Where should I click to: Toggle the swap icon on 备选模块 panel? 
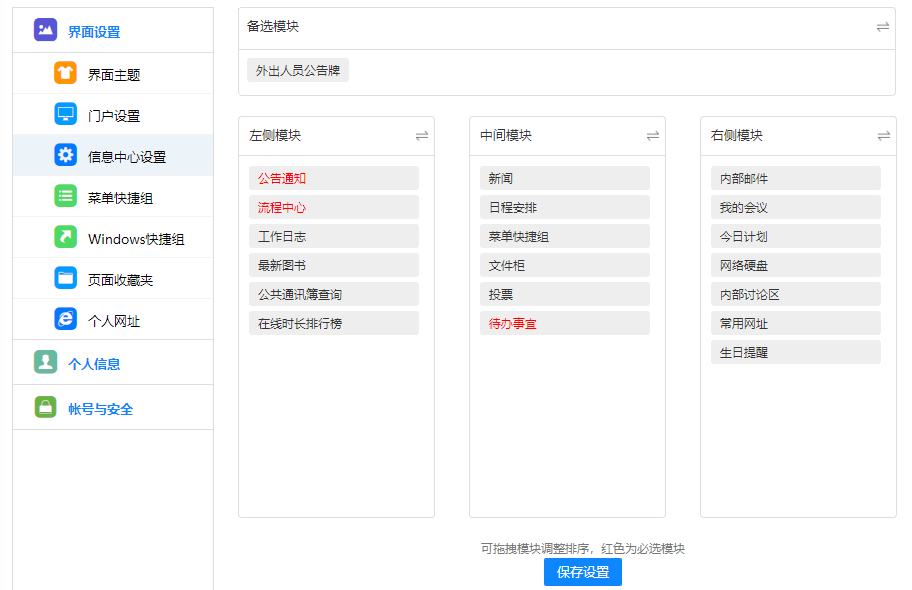click(x=882, y=27)
